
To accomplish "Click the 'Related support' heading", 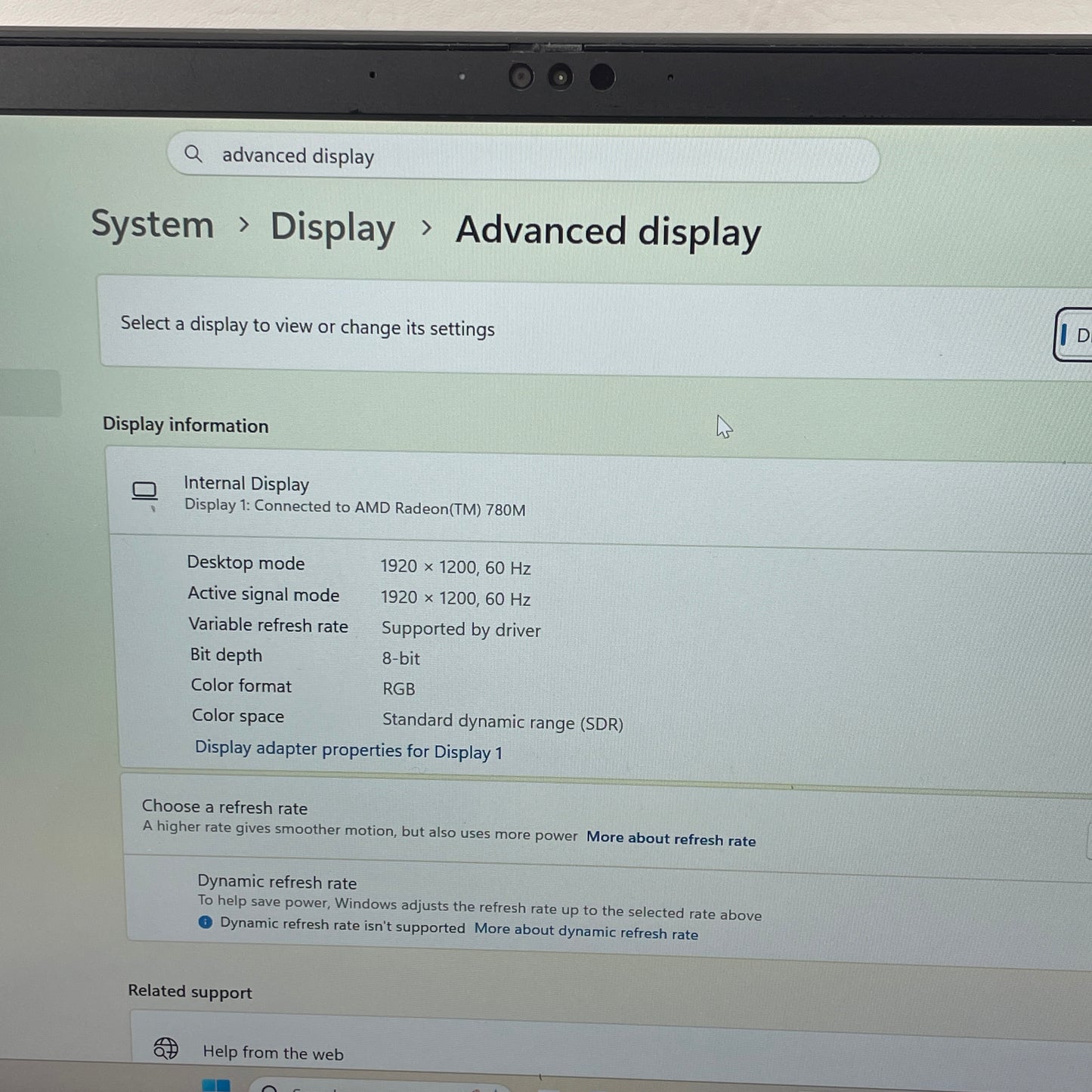I will pyautogui.click(x=190, y=991).
